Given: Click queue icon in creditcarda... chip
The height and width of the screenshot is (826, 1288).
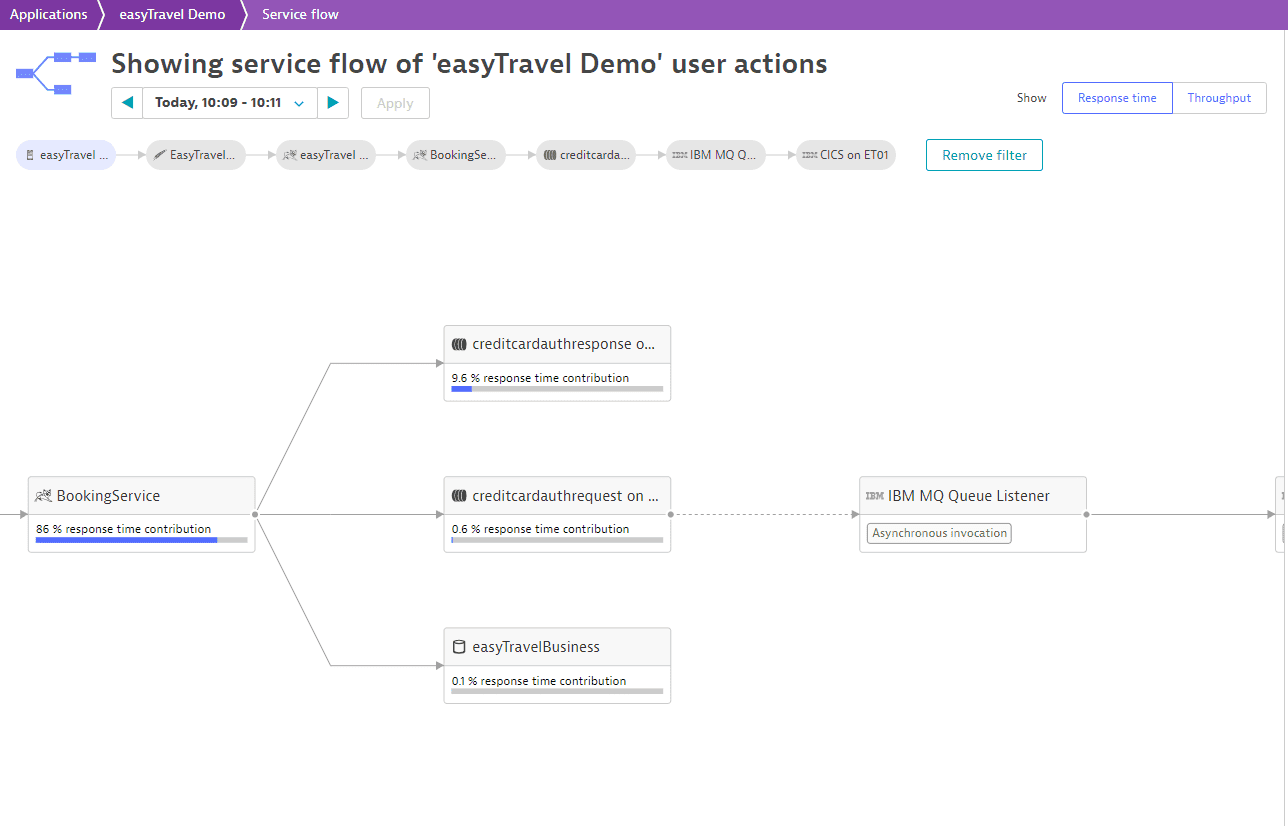Looking at the screenshot, I should (x=550, y=155).
